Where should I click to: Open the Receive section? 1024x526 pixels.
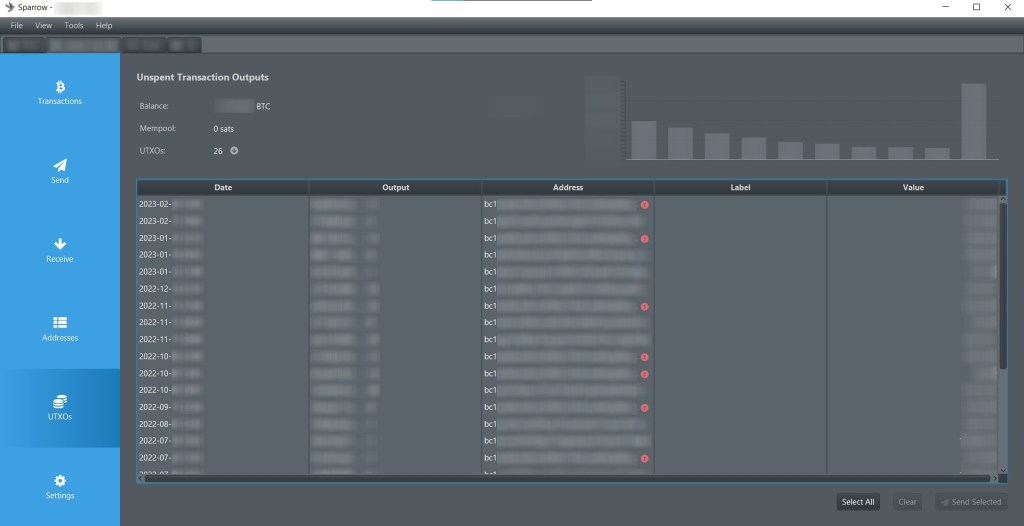60,250
